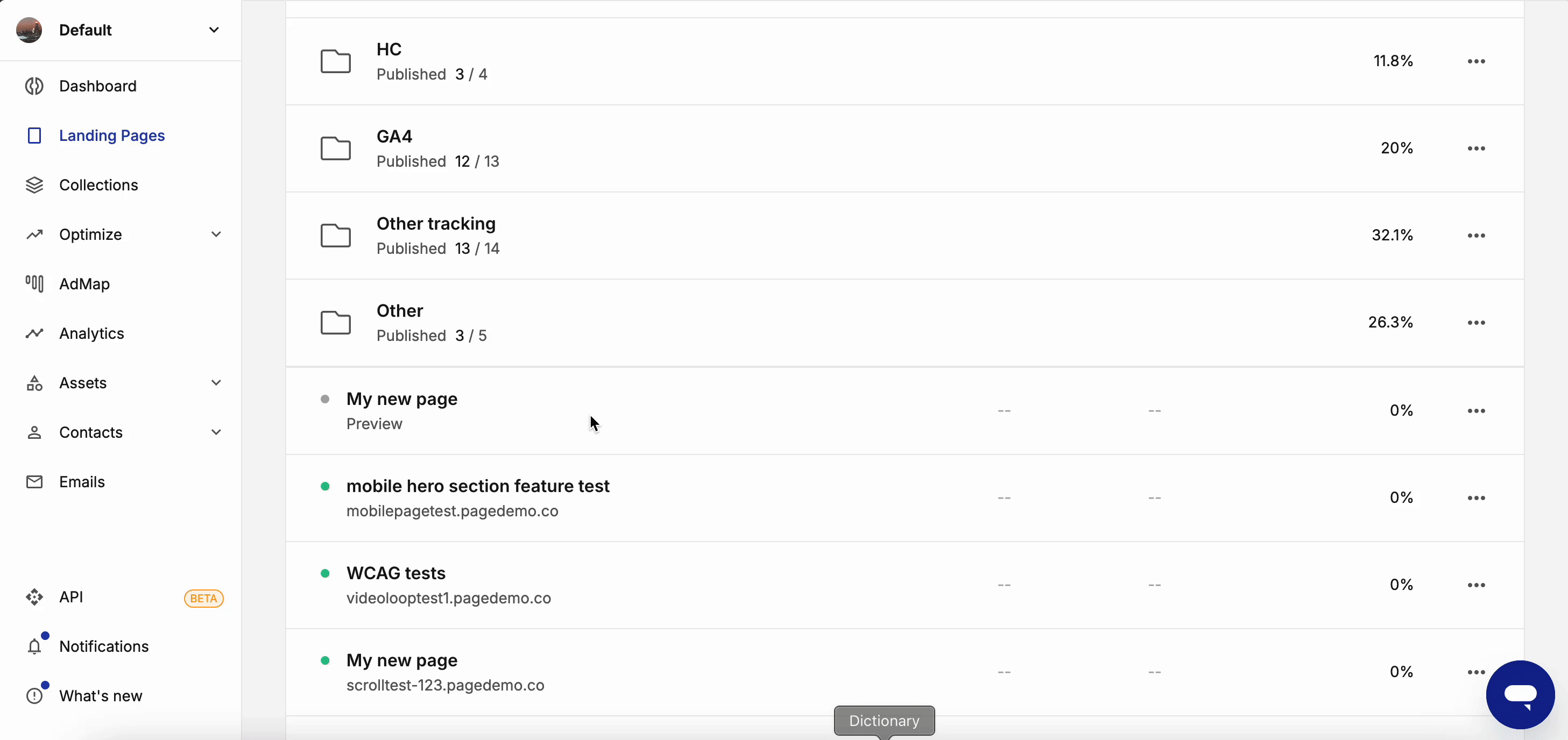This screenshot has height=740, width=1568.
Task: Open AdMap from the sidebar
Action: pos(84,283)
